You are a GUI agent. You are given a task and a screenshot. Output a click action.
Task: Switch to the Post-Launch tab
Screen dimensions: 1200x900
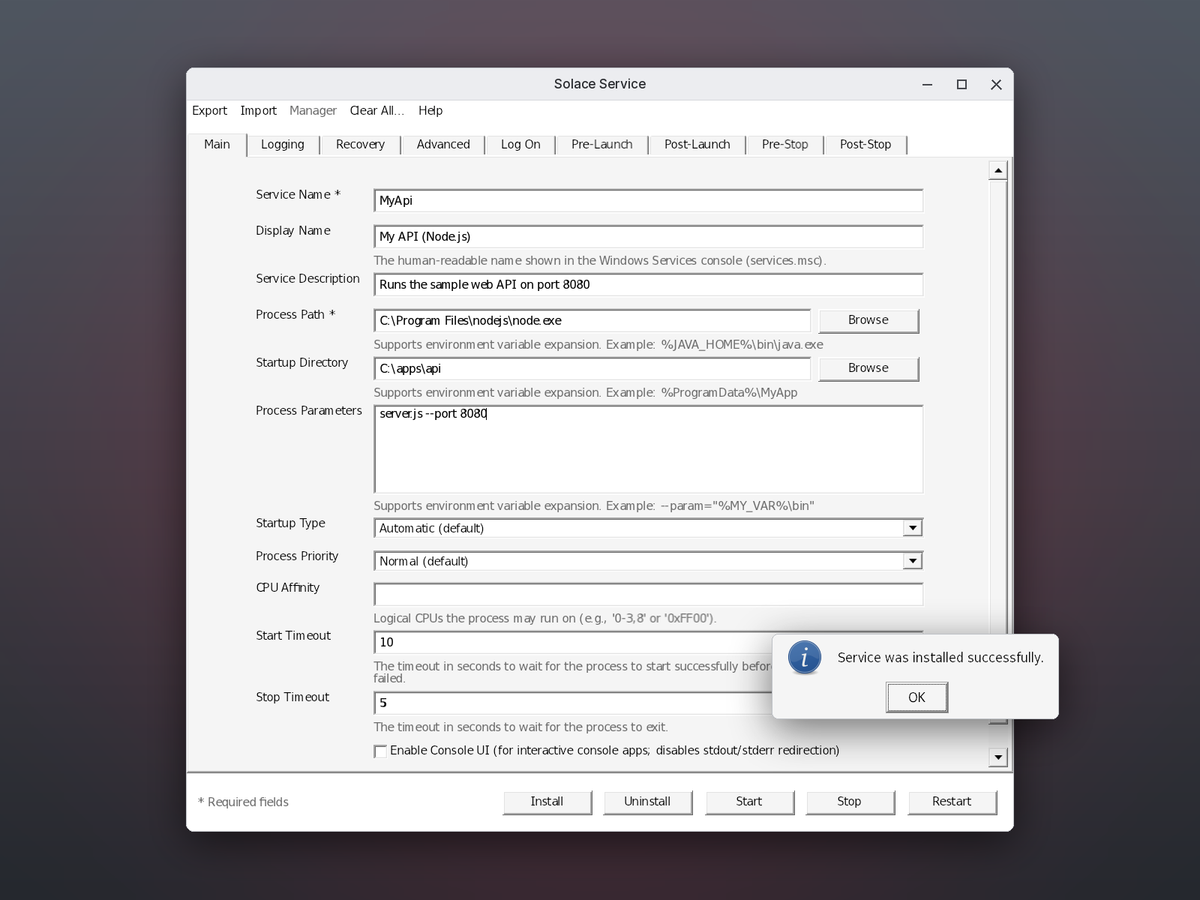click(x=697, y=145)
